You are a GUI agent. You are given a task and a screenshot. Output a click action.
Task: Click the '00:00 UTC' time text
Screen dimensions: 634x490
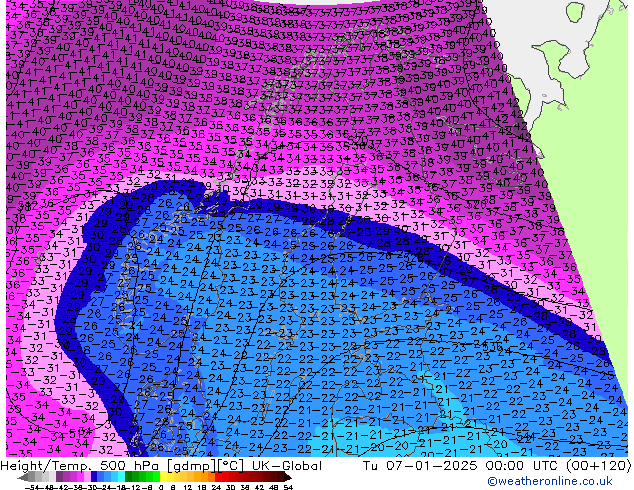(x=524, y=466)
